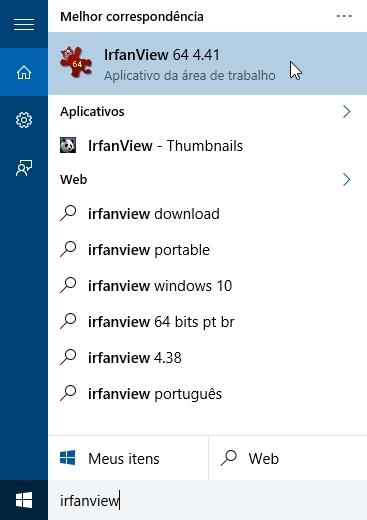Click the search box containing irfanview
367x520 pixels.
click(x=207, y=500)
